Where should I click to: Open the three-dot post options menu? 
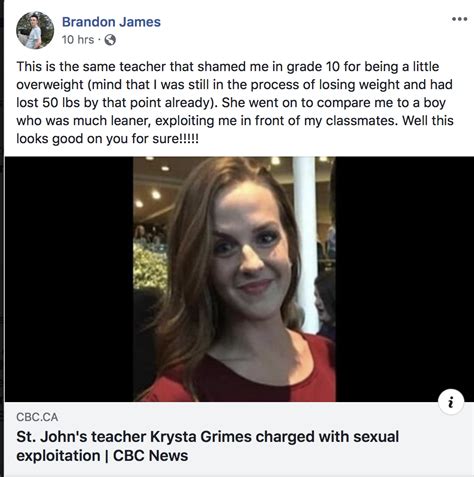(459, 19)
